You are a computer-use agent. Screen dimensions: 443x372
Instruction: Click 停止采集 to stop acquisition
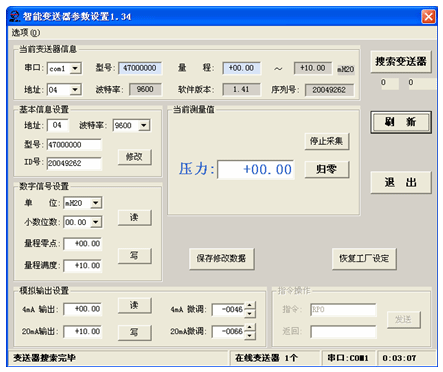coord(327,141)
